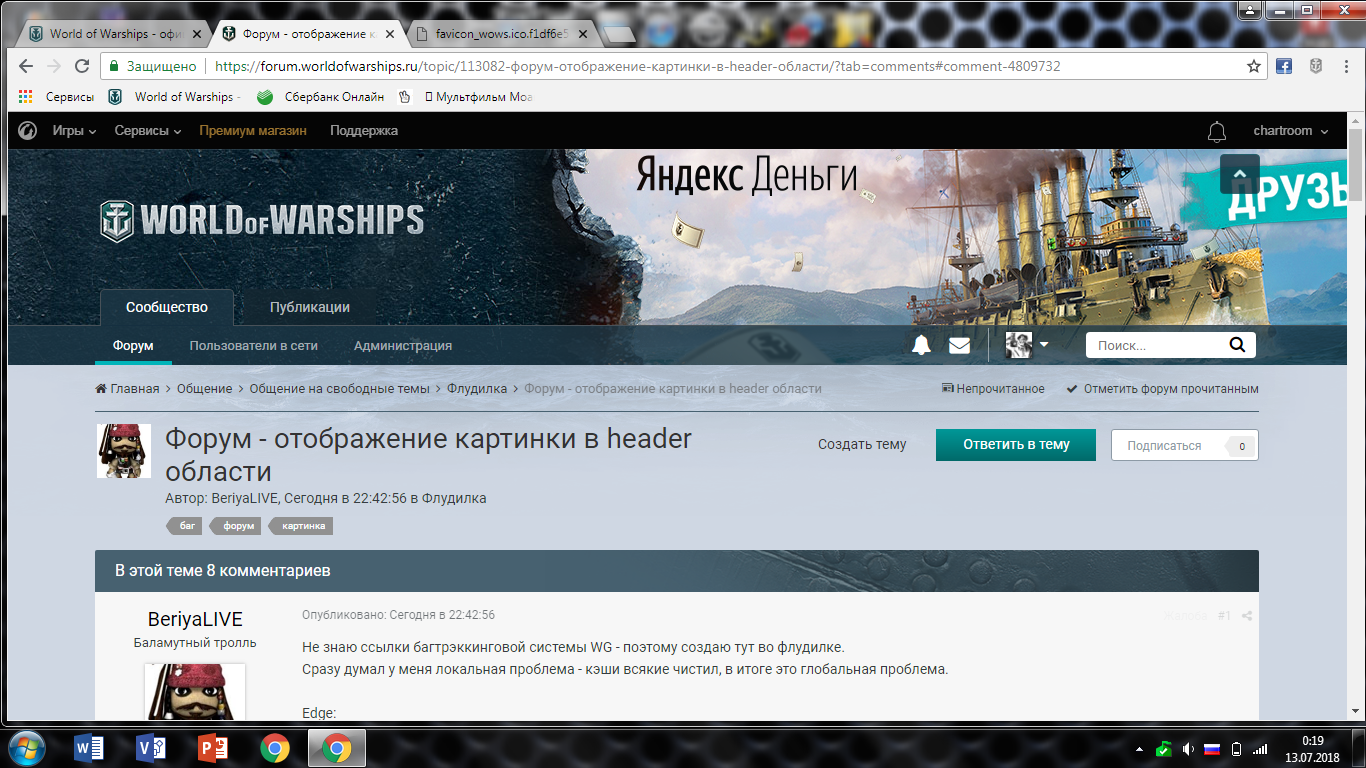Click the browser forward arrow
This screenshot has width=1366, height=768.
tap(54, 66)
